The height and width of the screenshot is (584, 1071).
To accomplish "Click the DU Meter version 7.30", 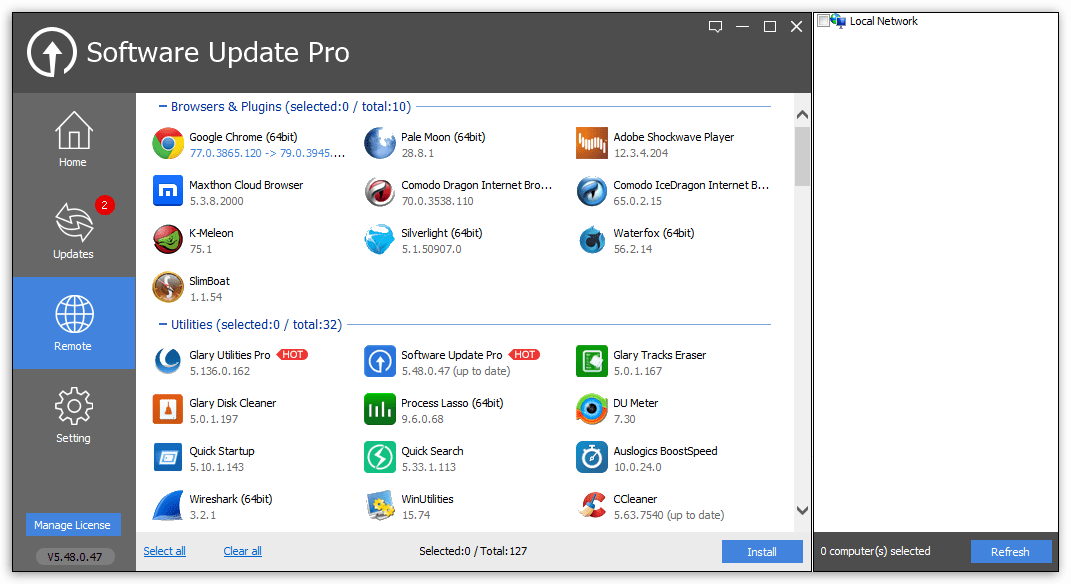I will 624,419.
